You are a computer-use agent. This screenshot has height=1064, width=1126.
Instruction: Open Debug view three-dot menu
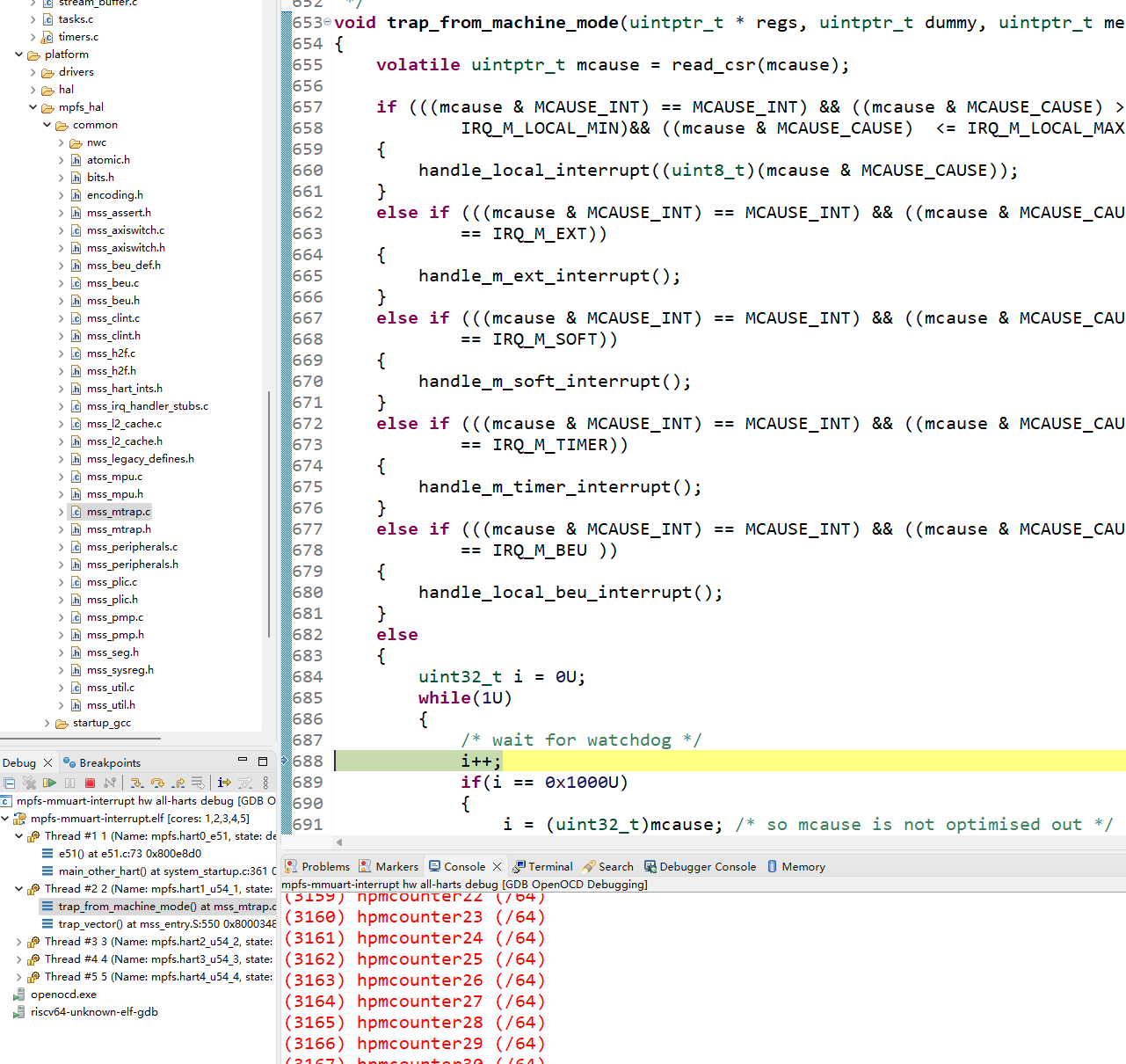tap(265, 783)
